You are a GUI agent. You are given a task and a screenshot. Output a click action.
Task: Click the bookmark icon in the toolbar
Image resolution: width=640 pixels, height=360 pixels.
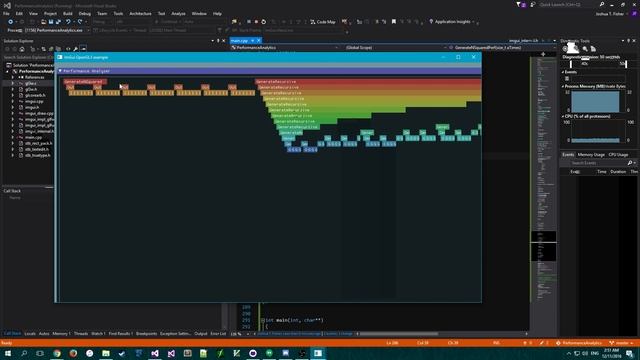(x=393, y=22)
